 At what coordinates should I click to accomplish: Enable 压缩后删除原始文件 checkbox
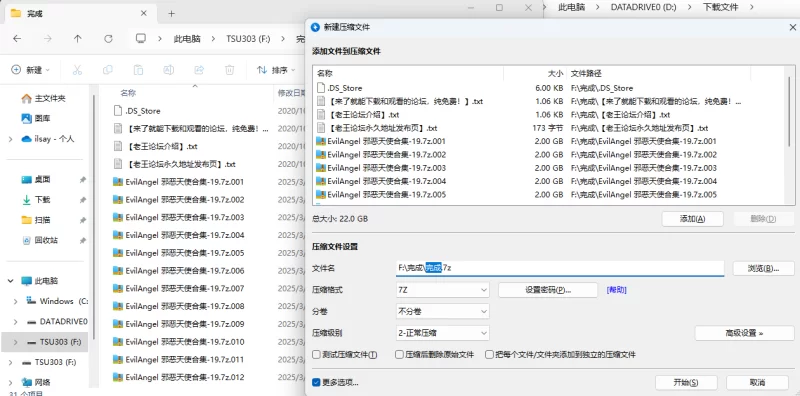click(399, 354)
